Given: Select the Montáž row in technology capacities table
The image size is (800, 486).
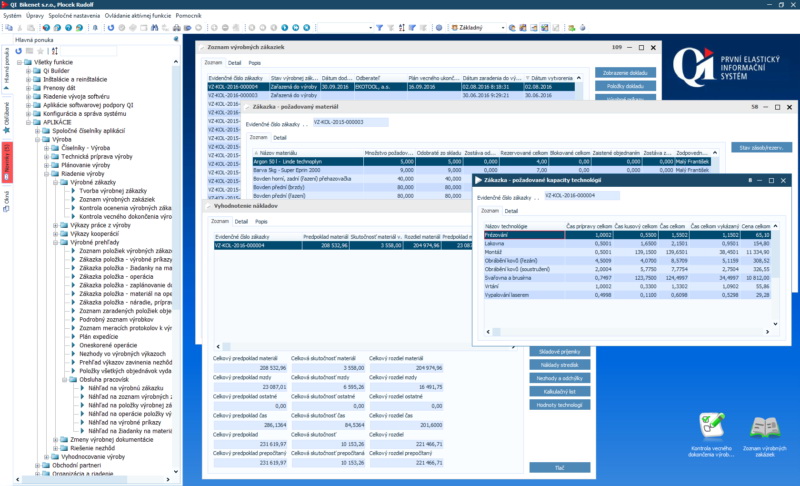Looking at the screenshot, I should pyautogui.click(x=627, y=252).
